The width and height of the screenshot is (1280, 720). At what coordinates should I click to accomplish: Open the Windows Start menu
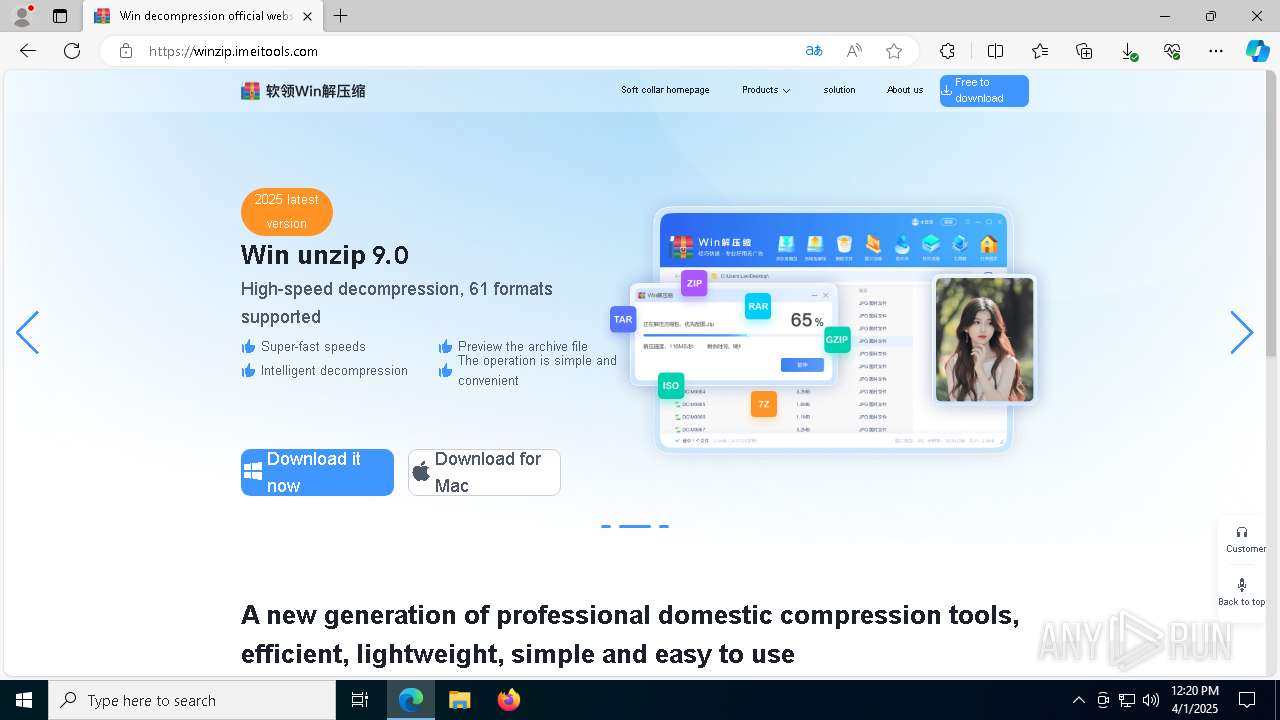[24, 700]
